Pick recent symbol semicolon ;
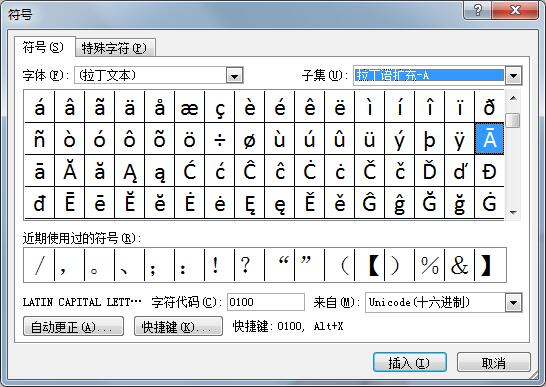546x387 pixels. 159,265
